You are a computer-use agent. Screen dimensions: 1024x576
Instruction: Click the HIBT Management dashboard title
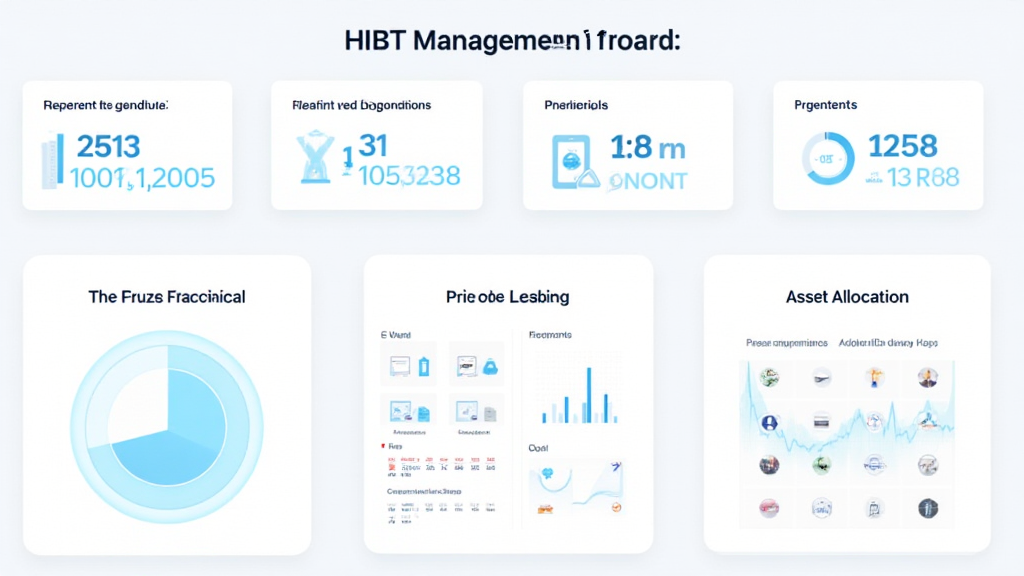pyautogui.click(x=512, y=41)
